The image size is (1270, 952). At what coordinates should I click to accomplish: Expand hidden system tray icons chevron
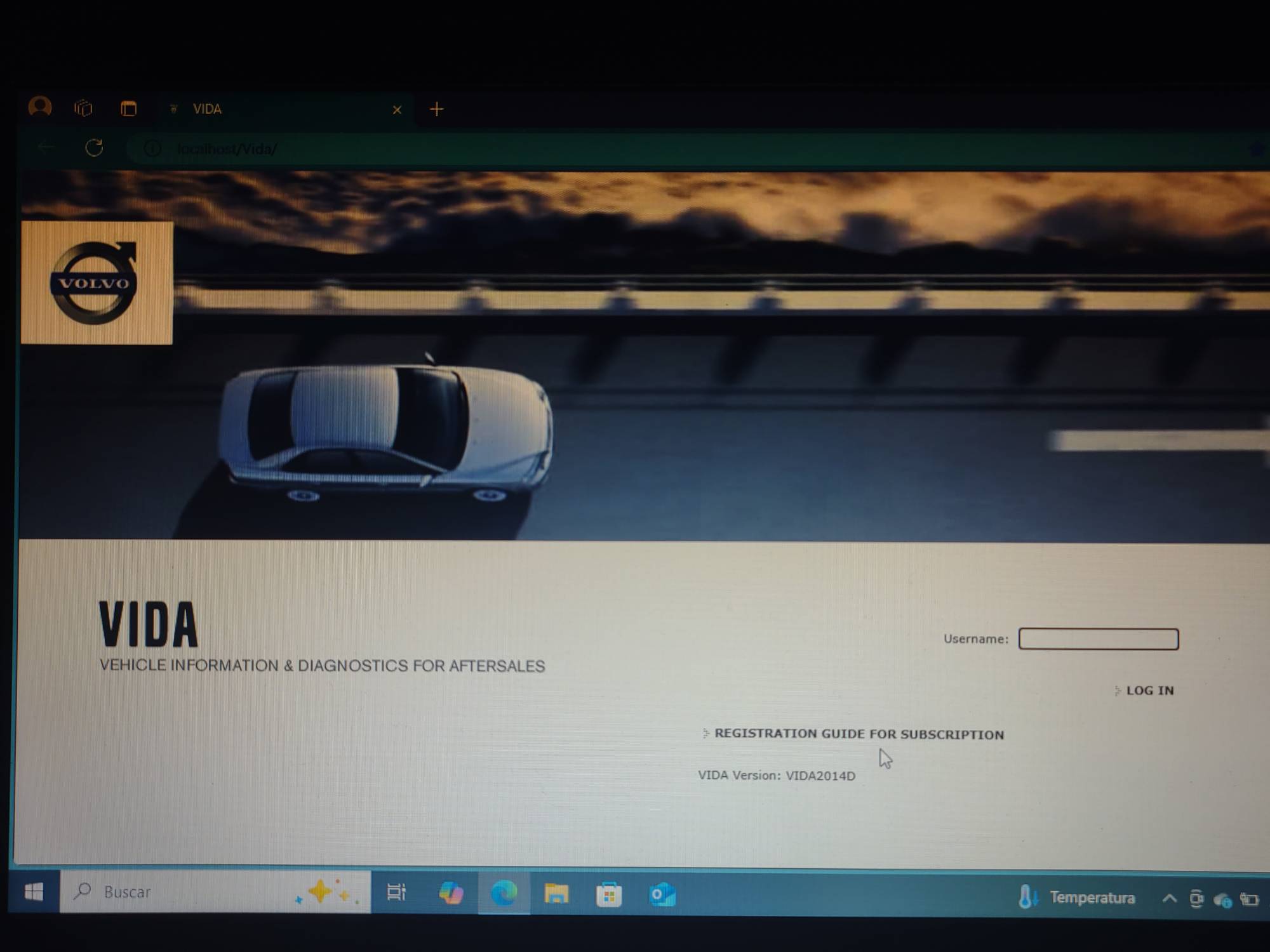(1169, 898)
